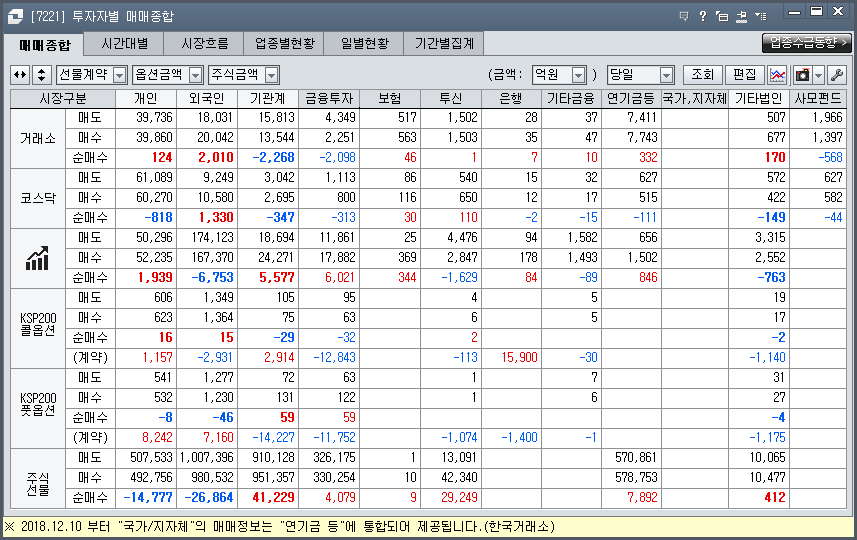Open the 주식금액 dropdown
Screen dimensions: 857x540
coord(244,75)
